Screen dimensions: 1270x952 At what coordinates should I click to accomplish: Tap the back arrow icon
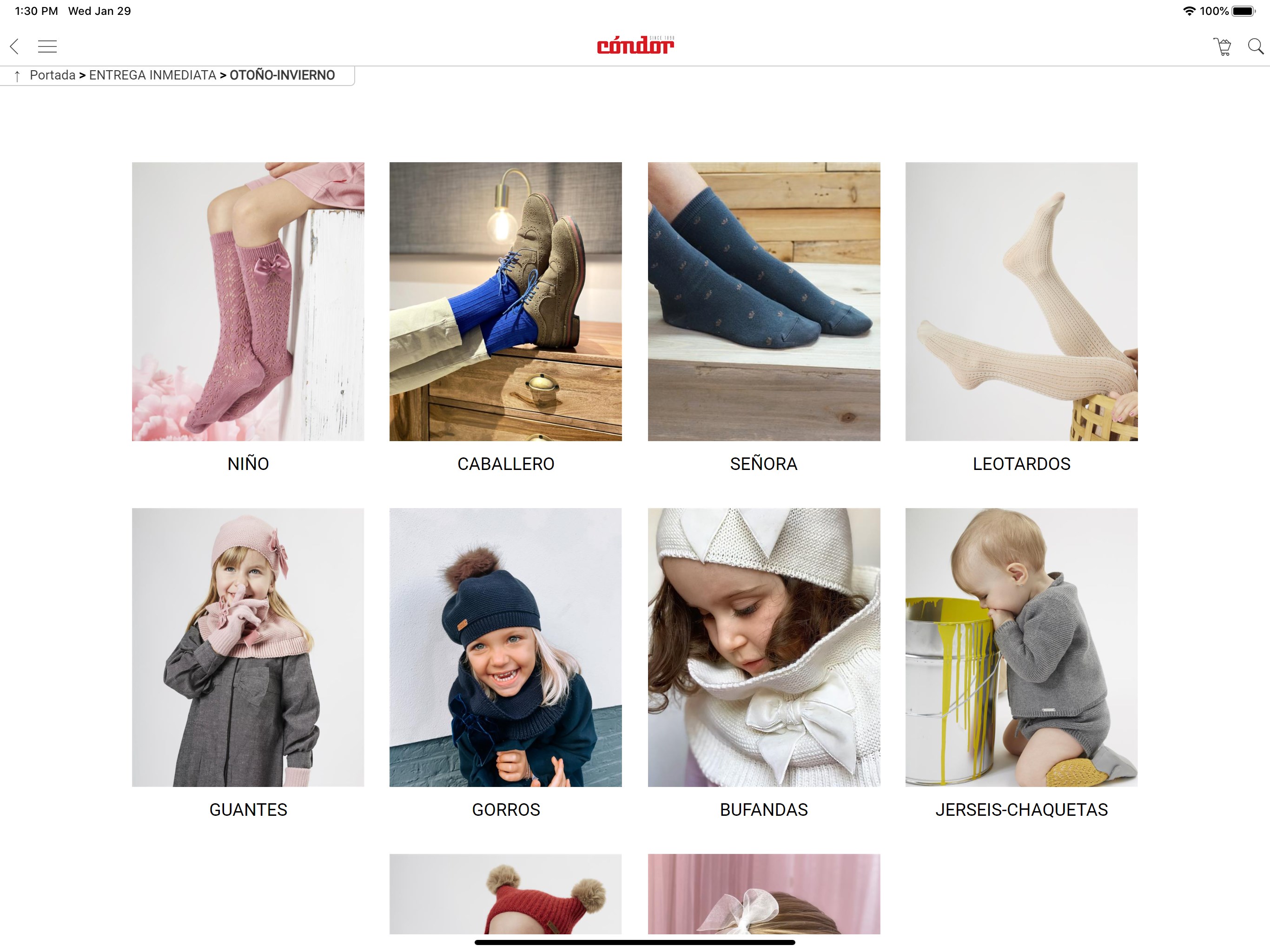14,46
